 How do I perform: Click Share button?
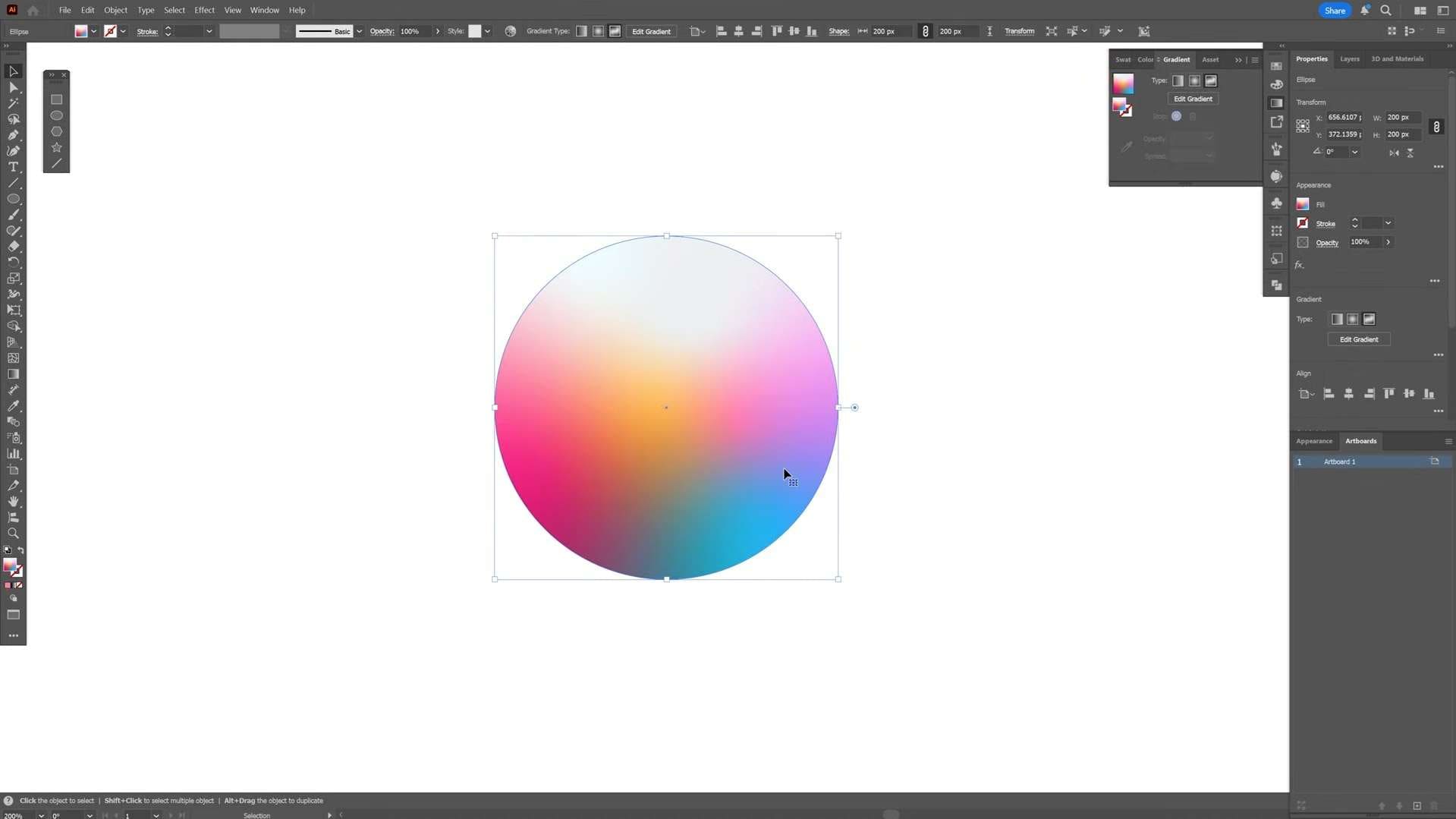coord(1335,11)
